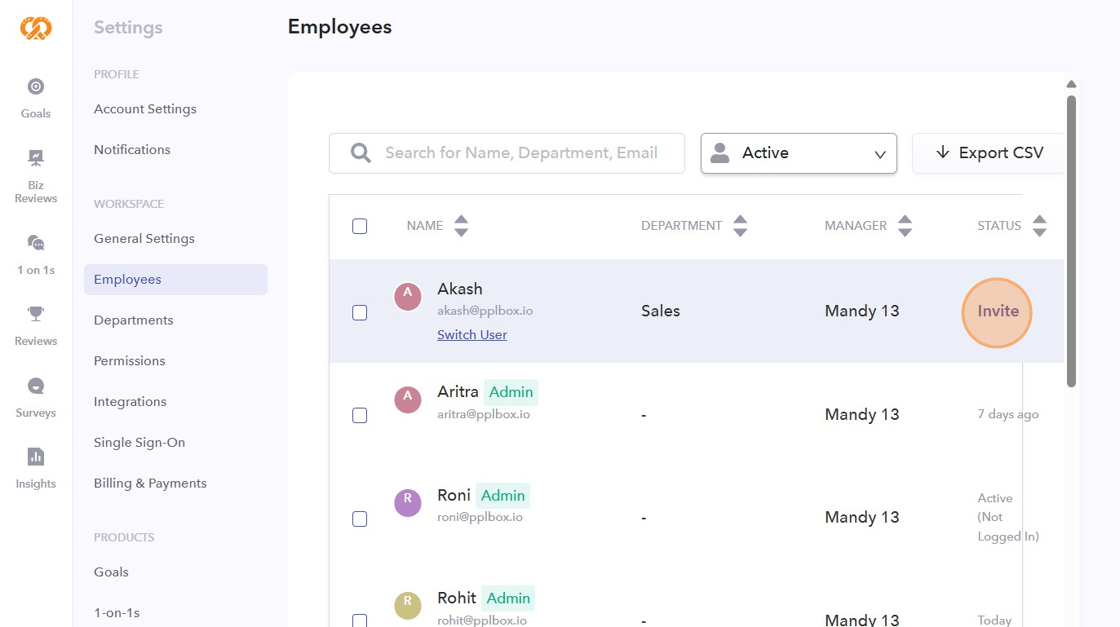Open Insights chart icon
Viewport: 1120px width, 627px height.
coord(36,457)
